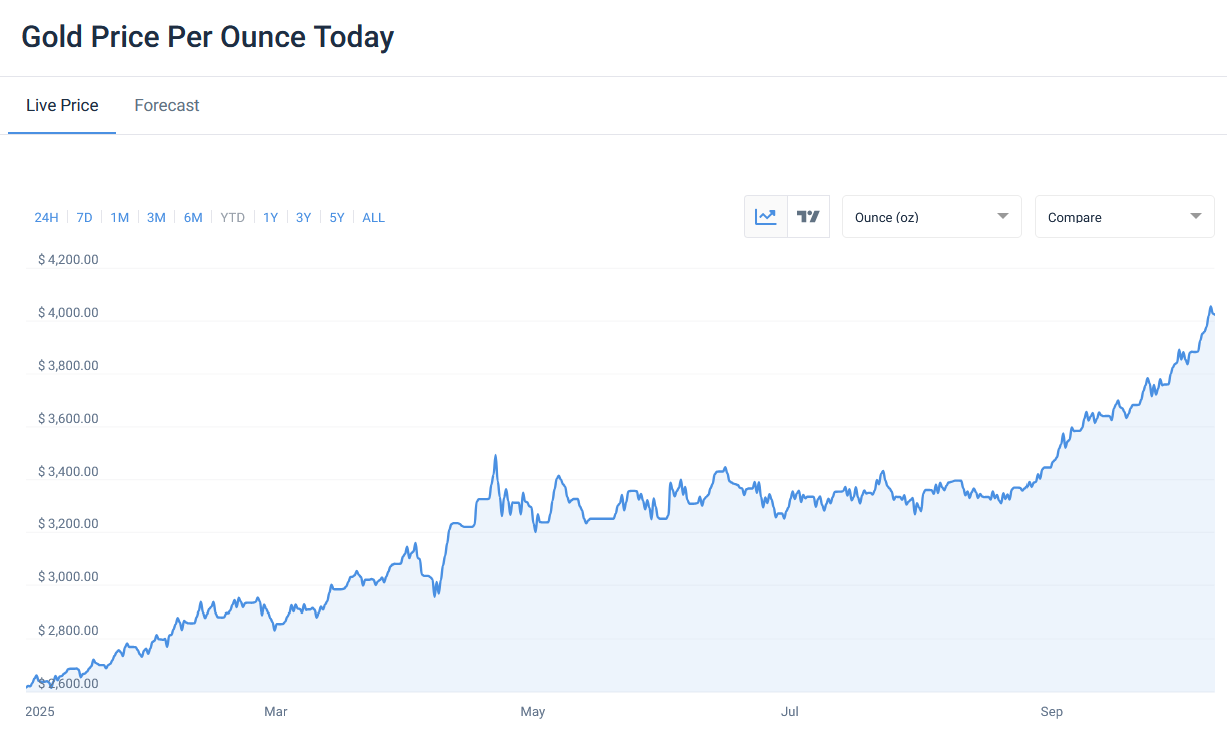Select the Live Price tab
Image resolution: width=1227 pixels, height=743 pixels.
click(62, 106)
